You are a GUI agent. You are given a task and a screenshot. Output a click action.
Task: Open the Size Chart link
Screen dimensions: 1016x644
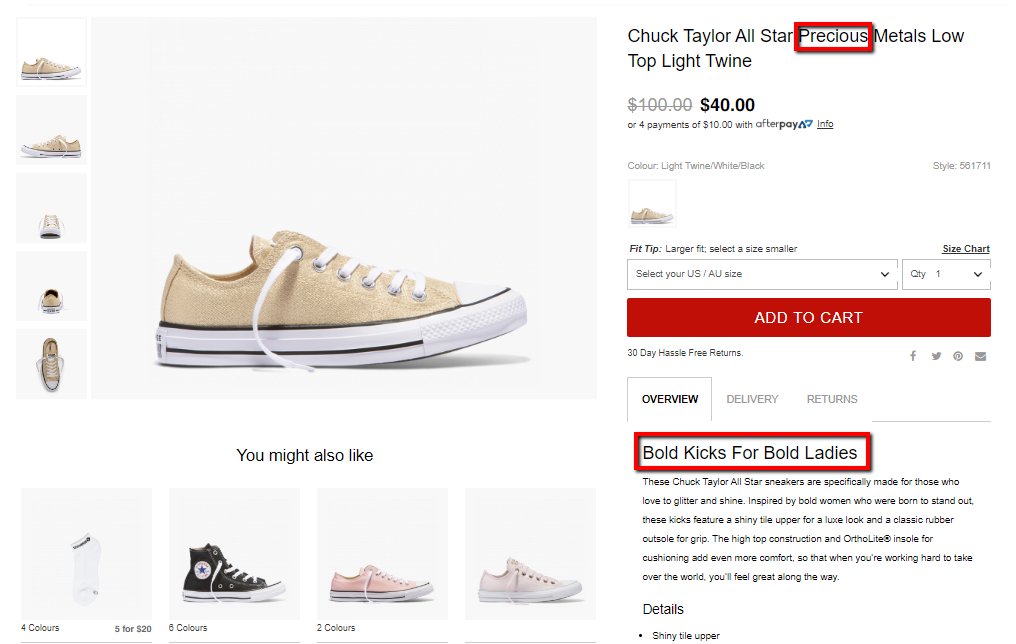click(x=966, y=249)
